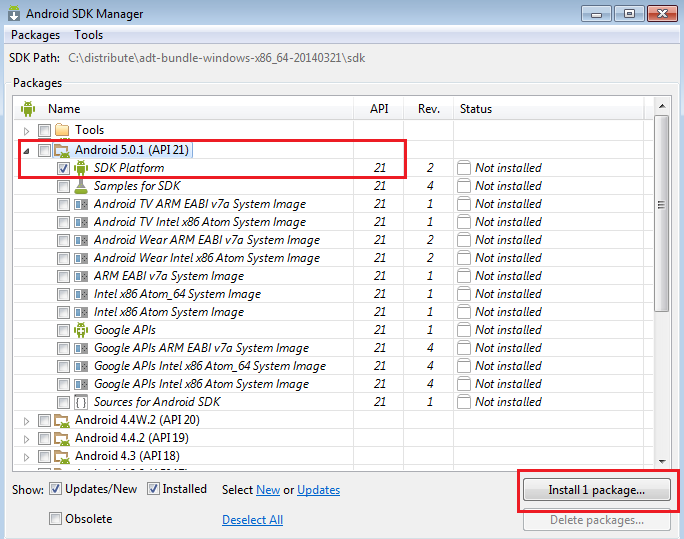Image resolution: width=684 pixels, height=539 pixels.
Task: Click the API column header
Action: click(379, 109)
